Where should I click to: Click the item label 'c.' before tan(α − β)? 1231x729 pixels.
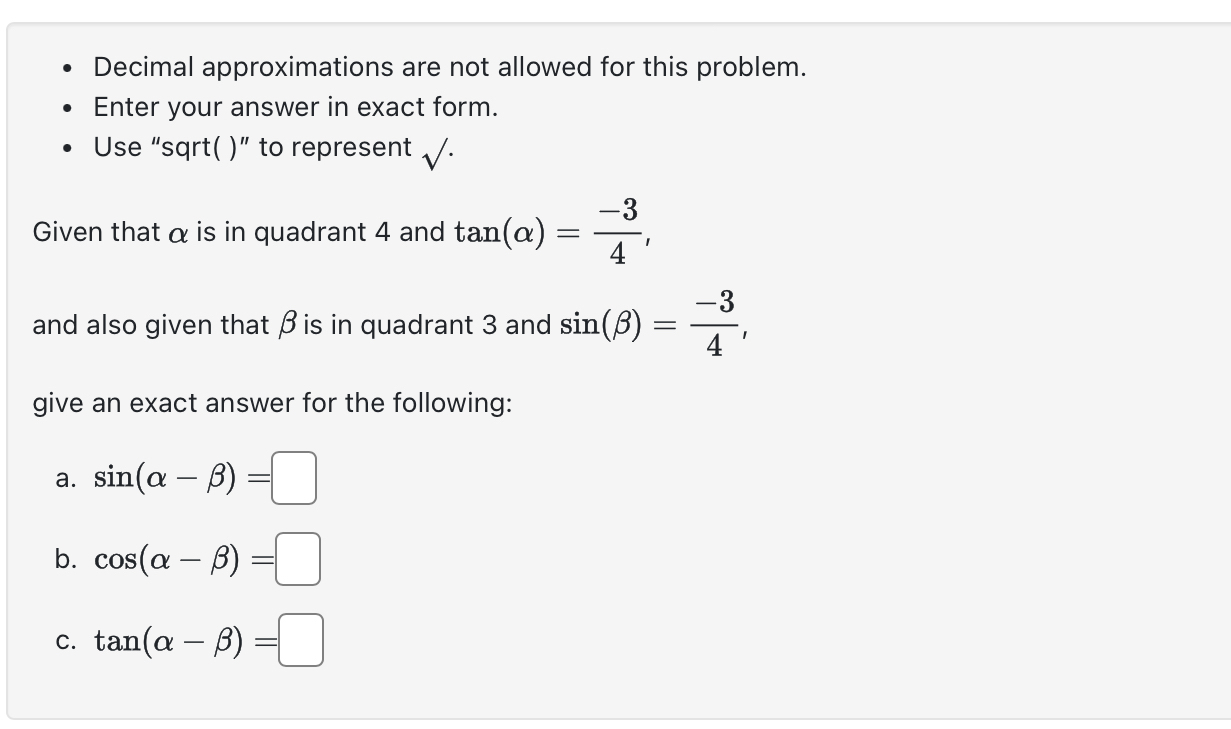click(x=65, y=640)
